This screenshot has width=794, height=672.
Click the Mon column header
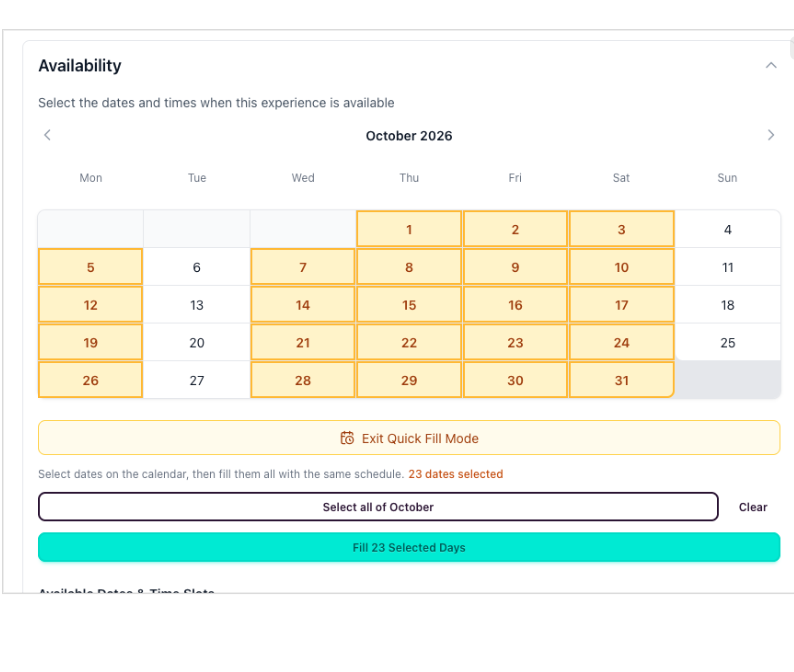(91, 178)
